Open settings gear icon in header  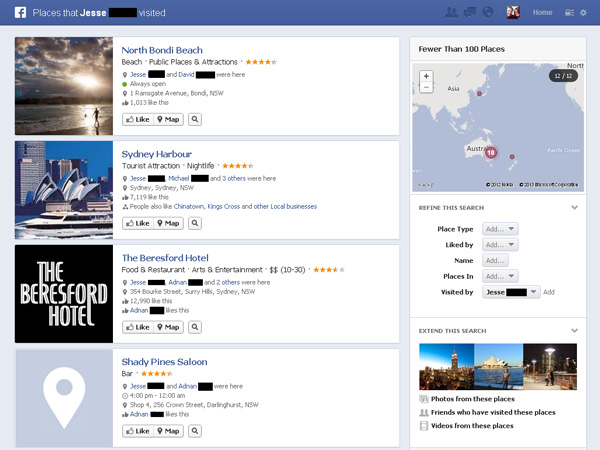583,13
